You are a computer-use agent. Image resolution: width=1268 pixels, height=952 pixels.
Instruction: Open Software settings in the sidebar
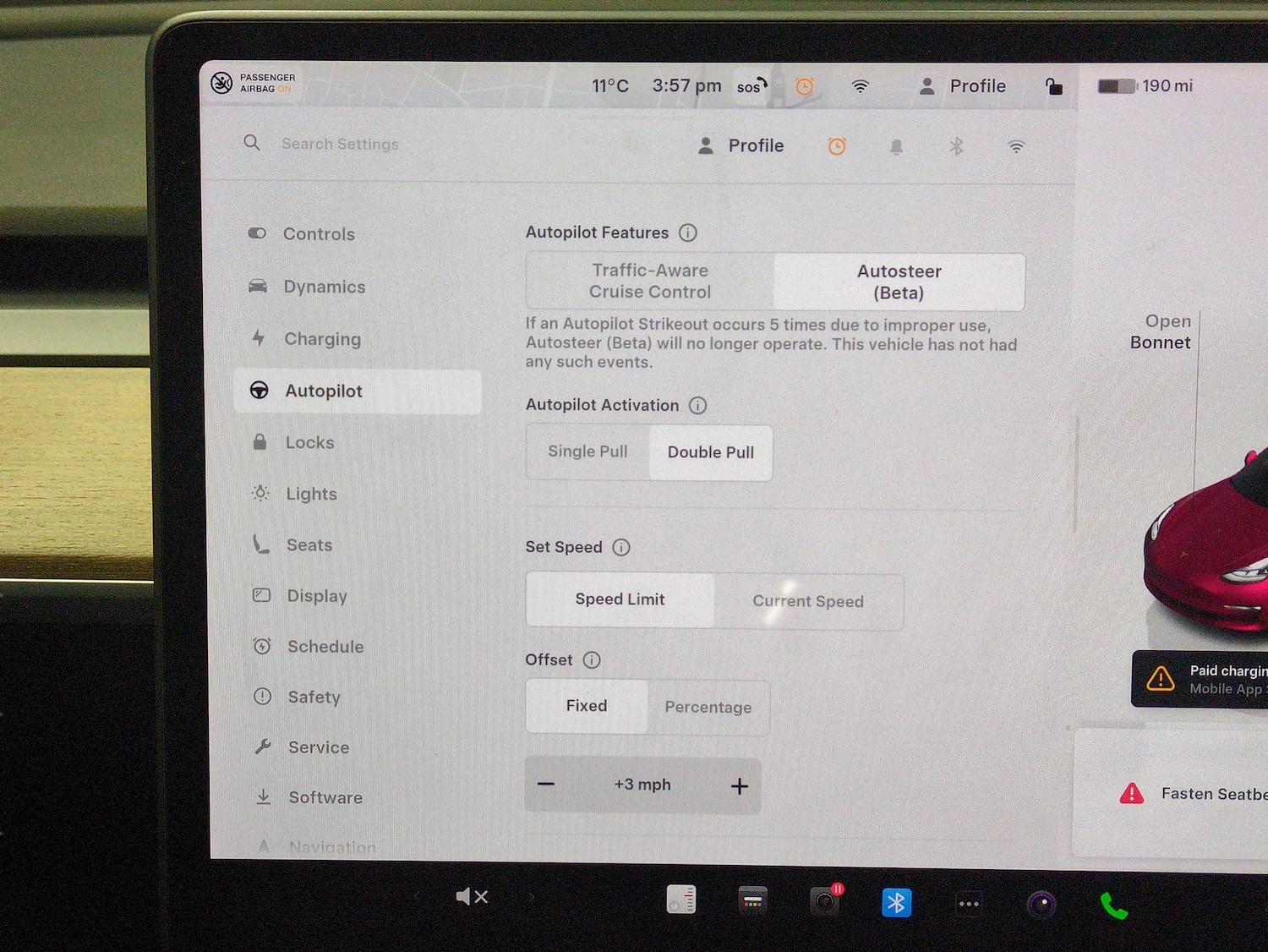point(325,797)
